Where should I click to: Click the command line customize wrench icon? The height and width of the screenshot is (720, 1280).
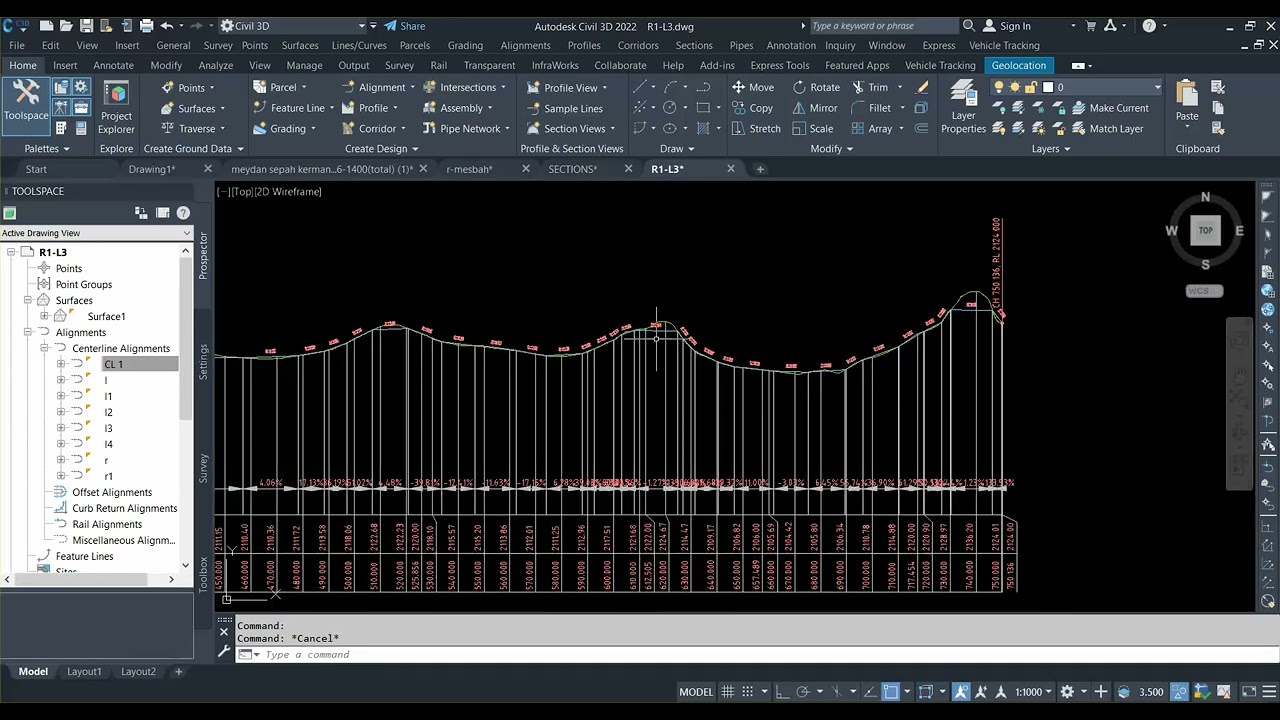(224, 652)
